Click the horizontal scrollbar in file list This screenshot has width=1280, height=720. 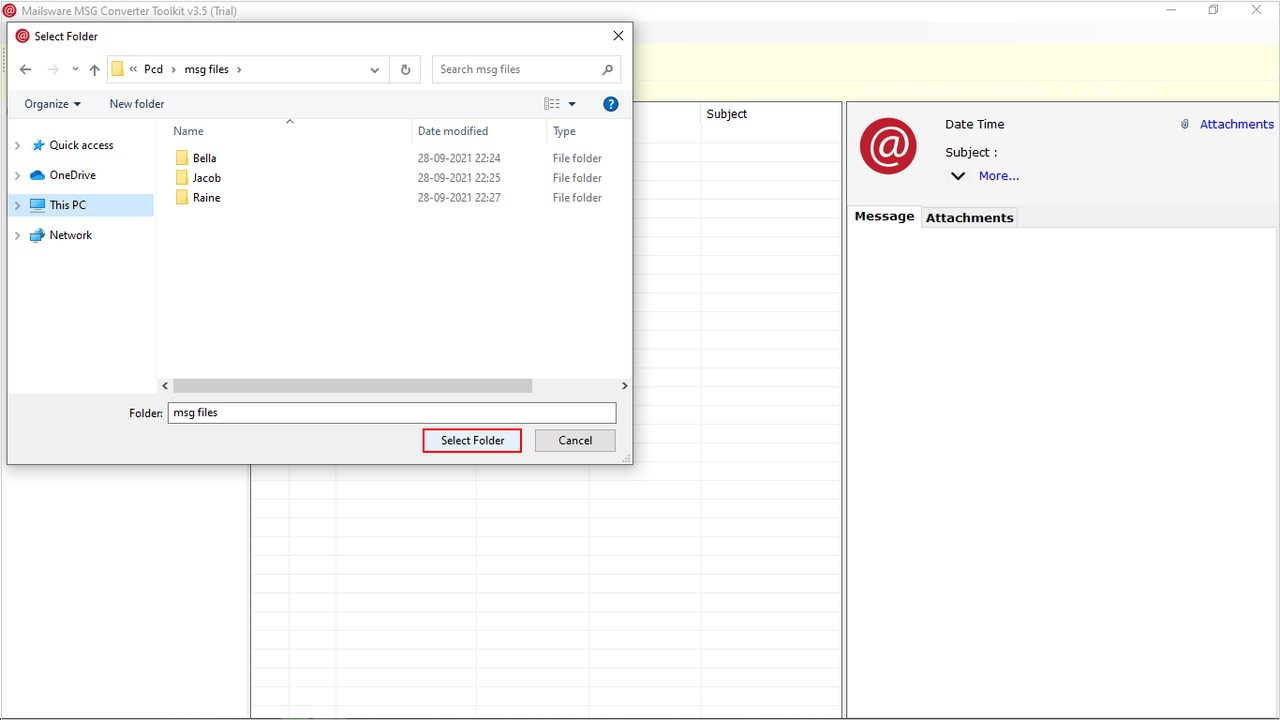pos(352,386)
